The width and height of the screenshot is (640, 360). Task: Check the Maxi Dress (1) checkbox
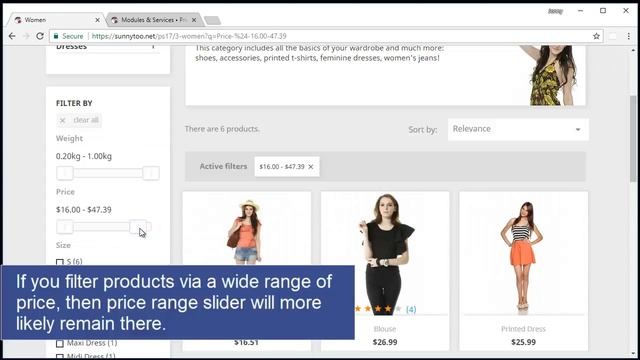[60, 344]
